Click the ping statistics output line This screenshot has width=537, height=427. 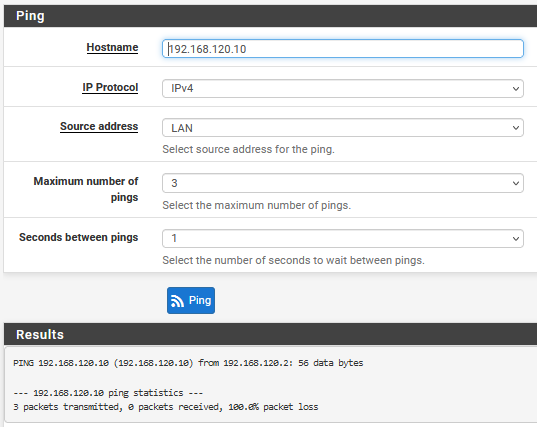(108, 393)
